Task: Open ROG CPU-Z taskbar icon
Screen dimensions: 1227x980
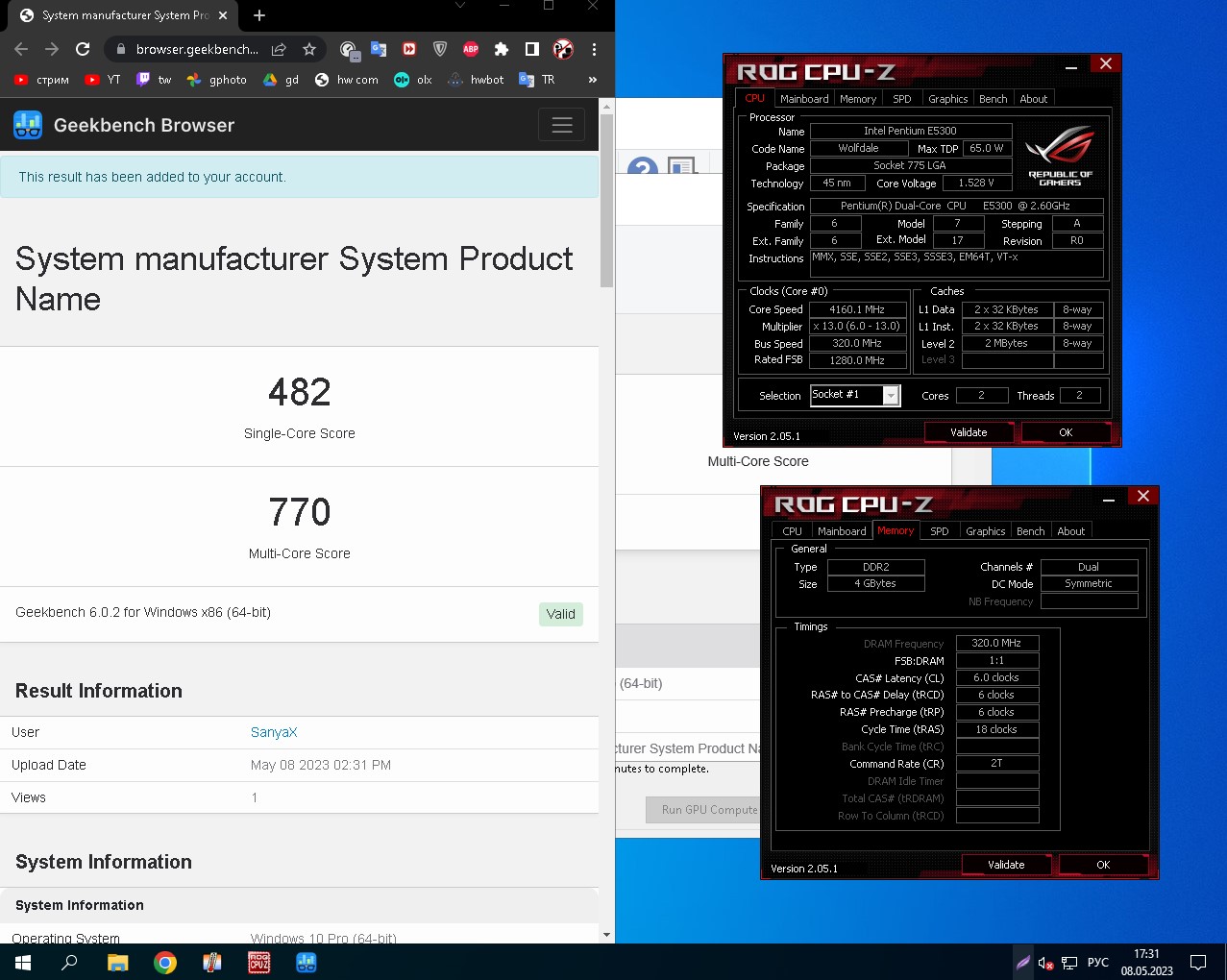Action: [259, 962]
